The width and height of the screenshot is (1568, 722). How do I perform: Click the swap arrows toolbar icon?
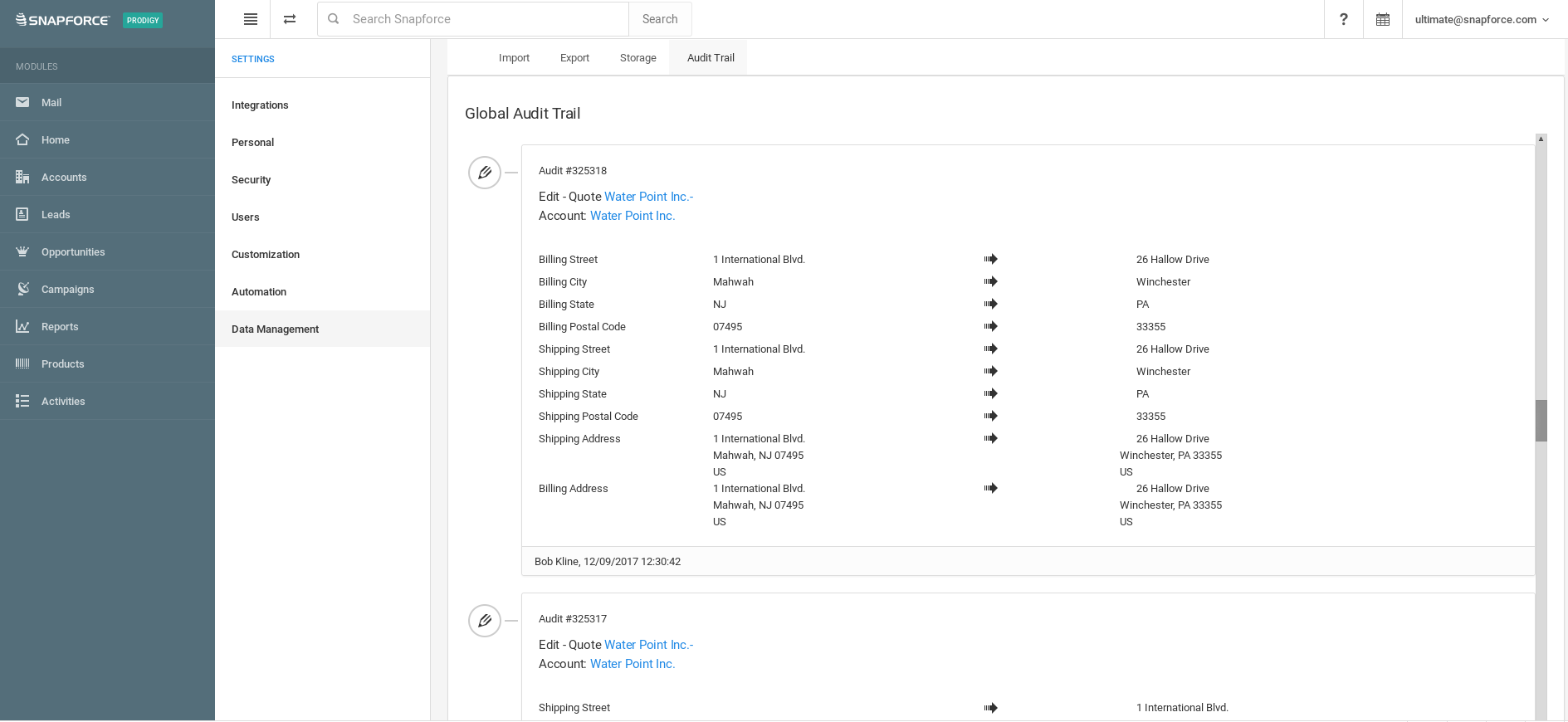pyautogui.click(x=290, y=19)
